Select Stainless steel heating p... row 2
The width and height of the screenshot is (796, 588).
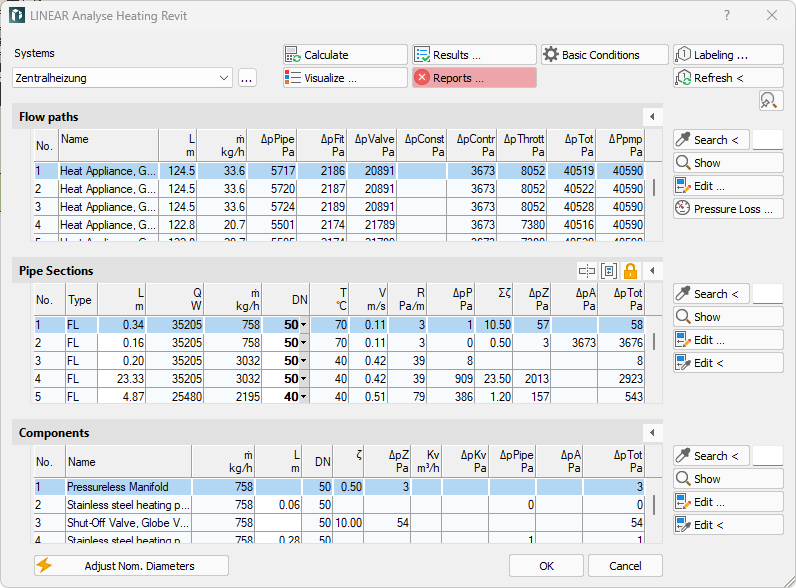click(x=339, y=505)
